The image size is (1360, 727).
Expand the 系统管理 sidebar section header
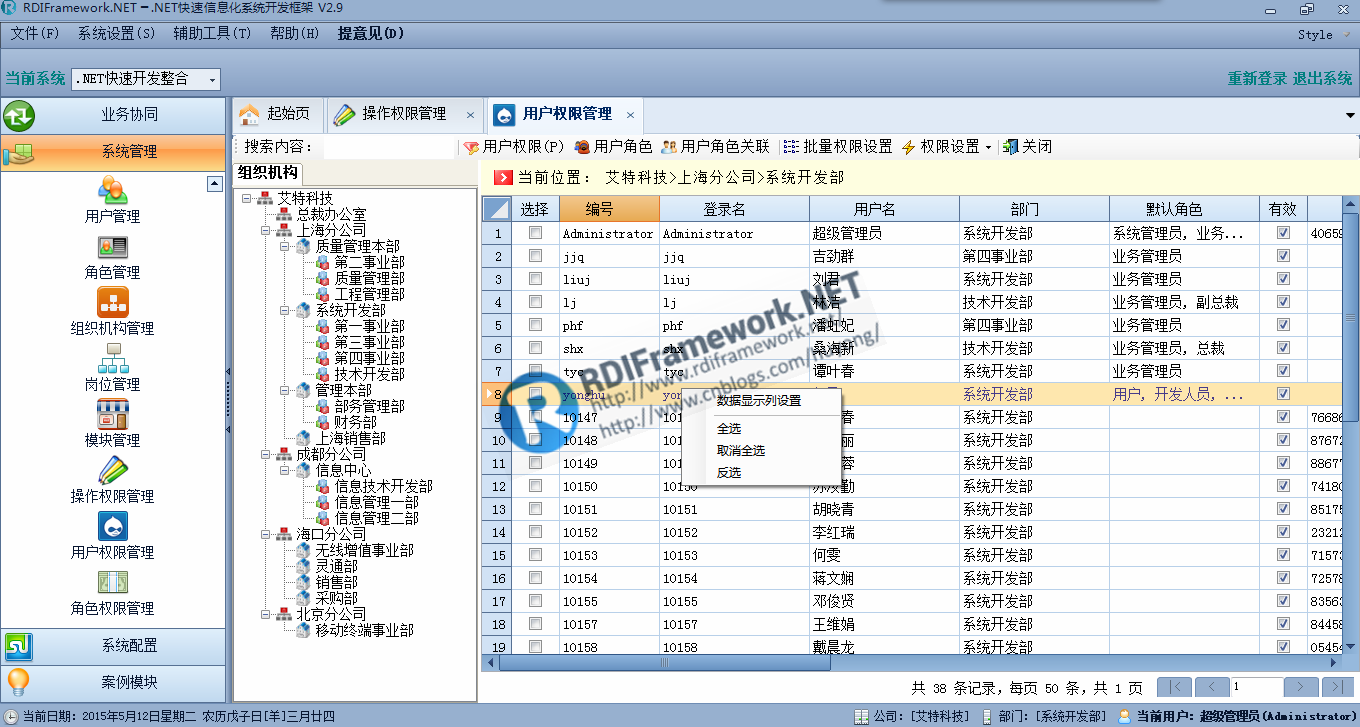[113, 152]
